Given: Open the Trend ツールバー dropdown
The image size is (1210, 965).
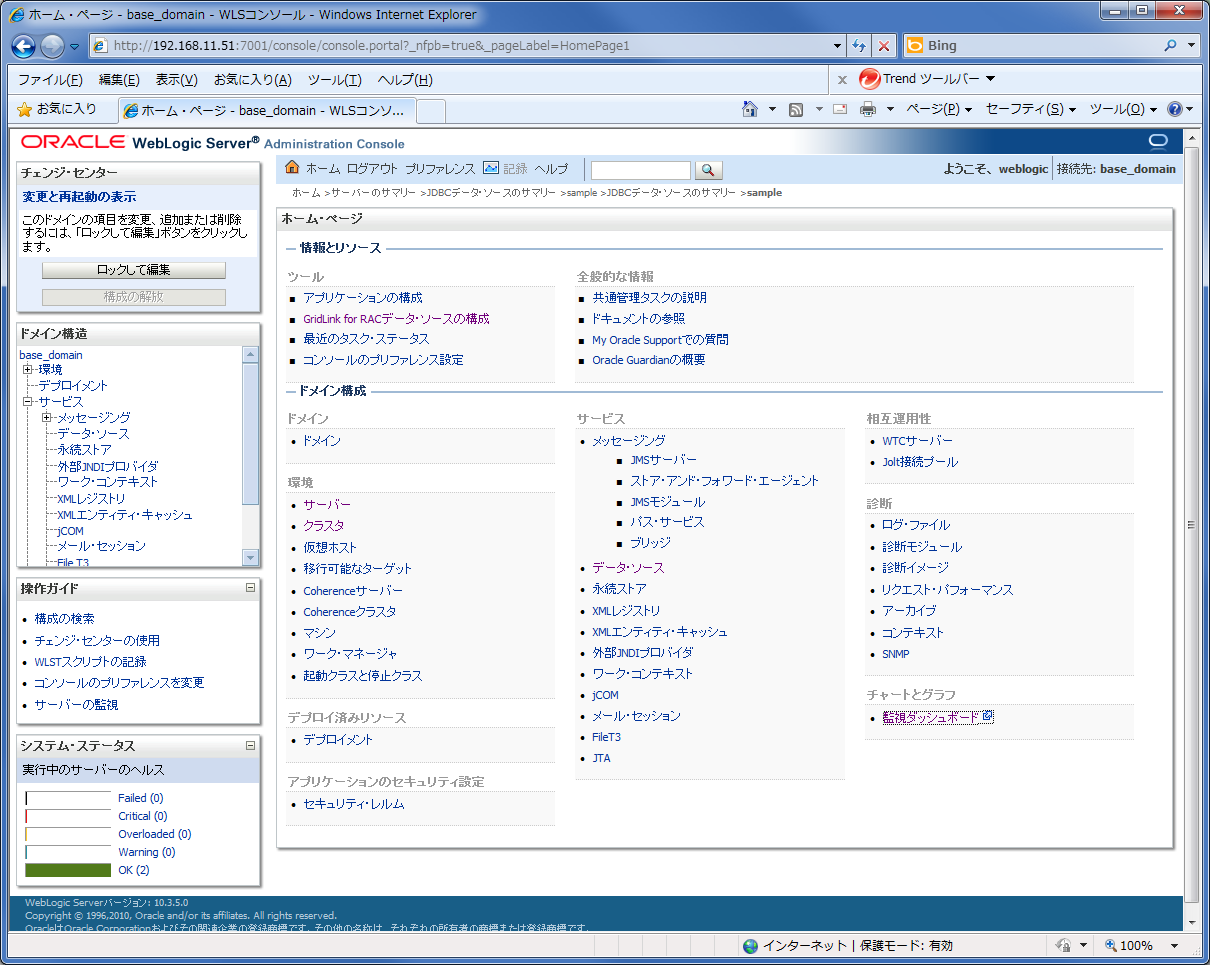Looking at the screenshot, I should (990, 79).
